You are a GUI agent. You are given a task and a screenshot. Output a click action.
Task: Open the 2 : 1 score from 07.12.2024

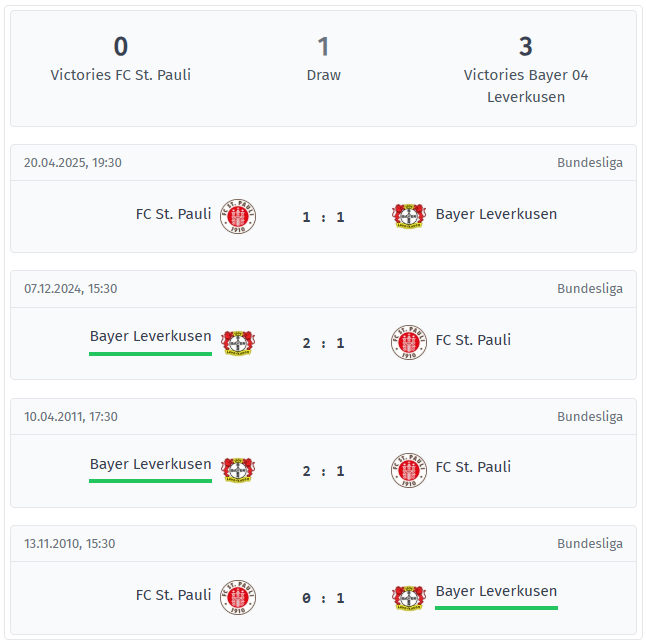pyautogui.click(x=323, y=343)
